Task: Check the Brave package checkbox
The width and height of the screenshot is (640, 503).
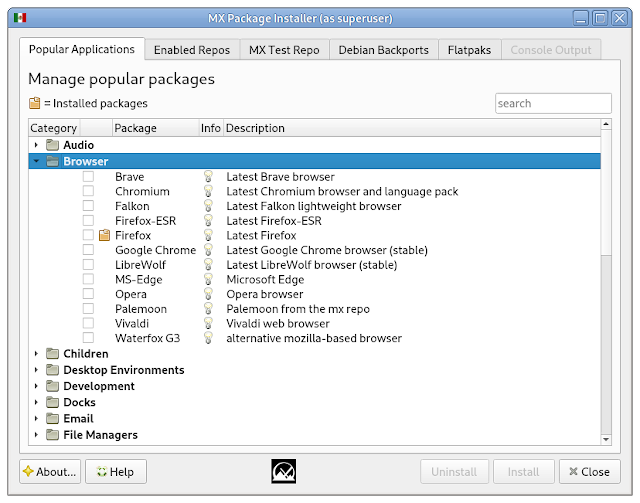Action: point(88,176)
